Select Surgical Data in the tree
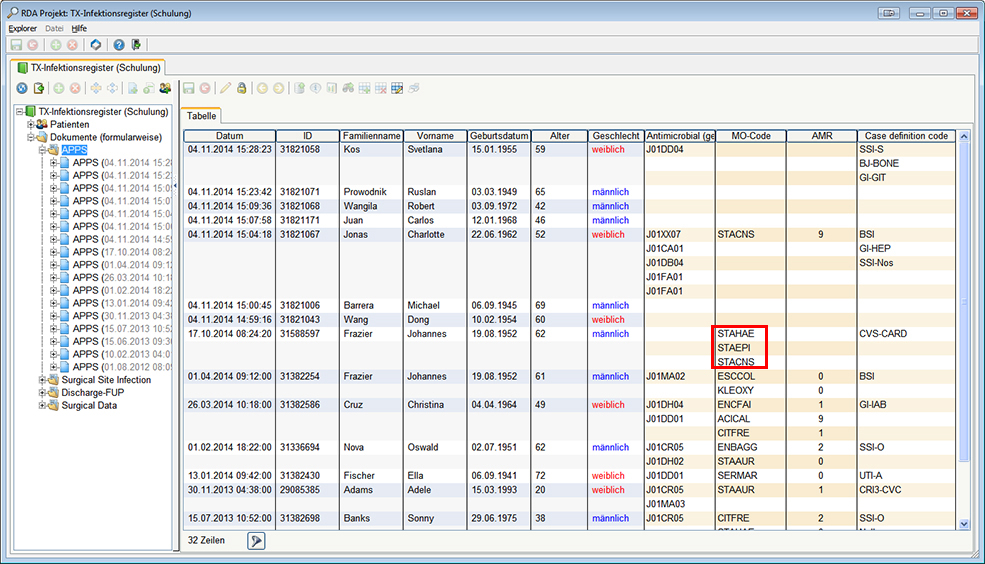The width and height of the screenshot is (985, 564). tap(91, 406)
